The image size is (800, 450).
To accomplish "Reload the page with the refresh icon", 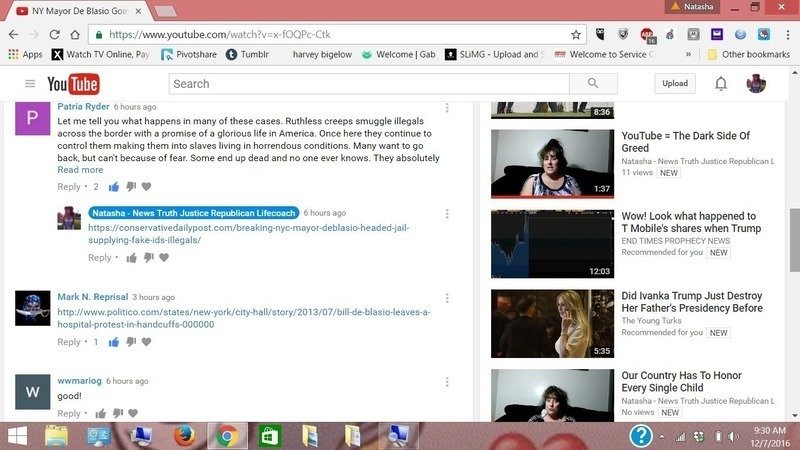I will (x=55, y=35).
